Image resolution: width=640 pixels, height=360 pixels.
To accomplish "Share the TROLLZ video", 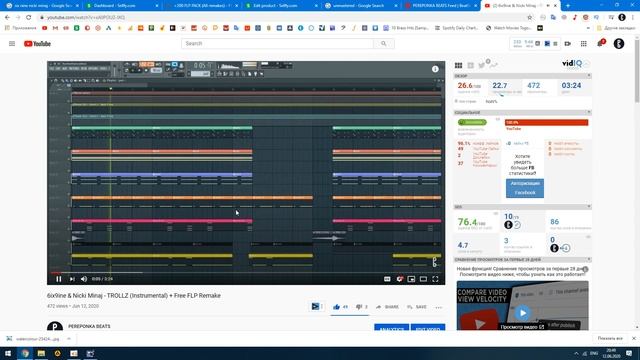I will point(387,307).
